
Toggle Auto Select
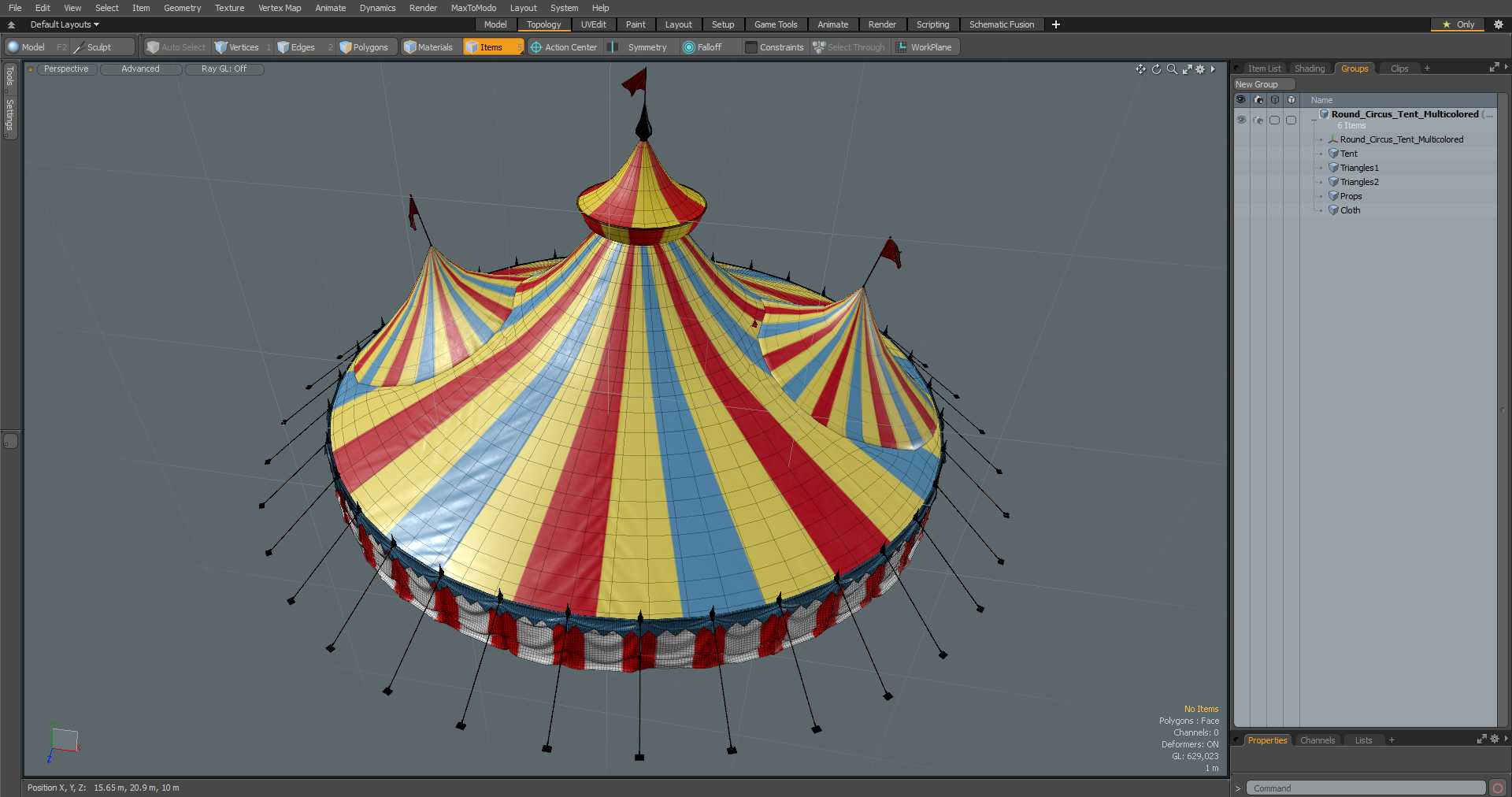click(176, 47)
